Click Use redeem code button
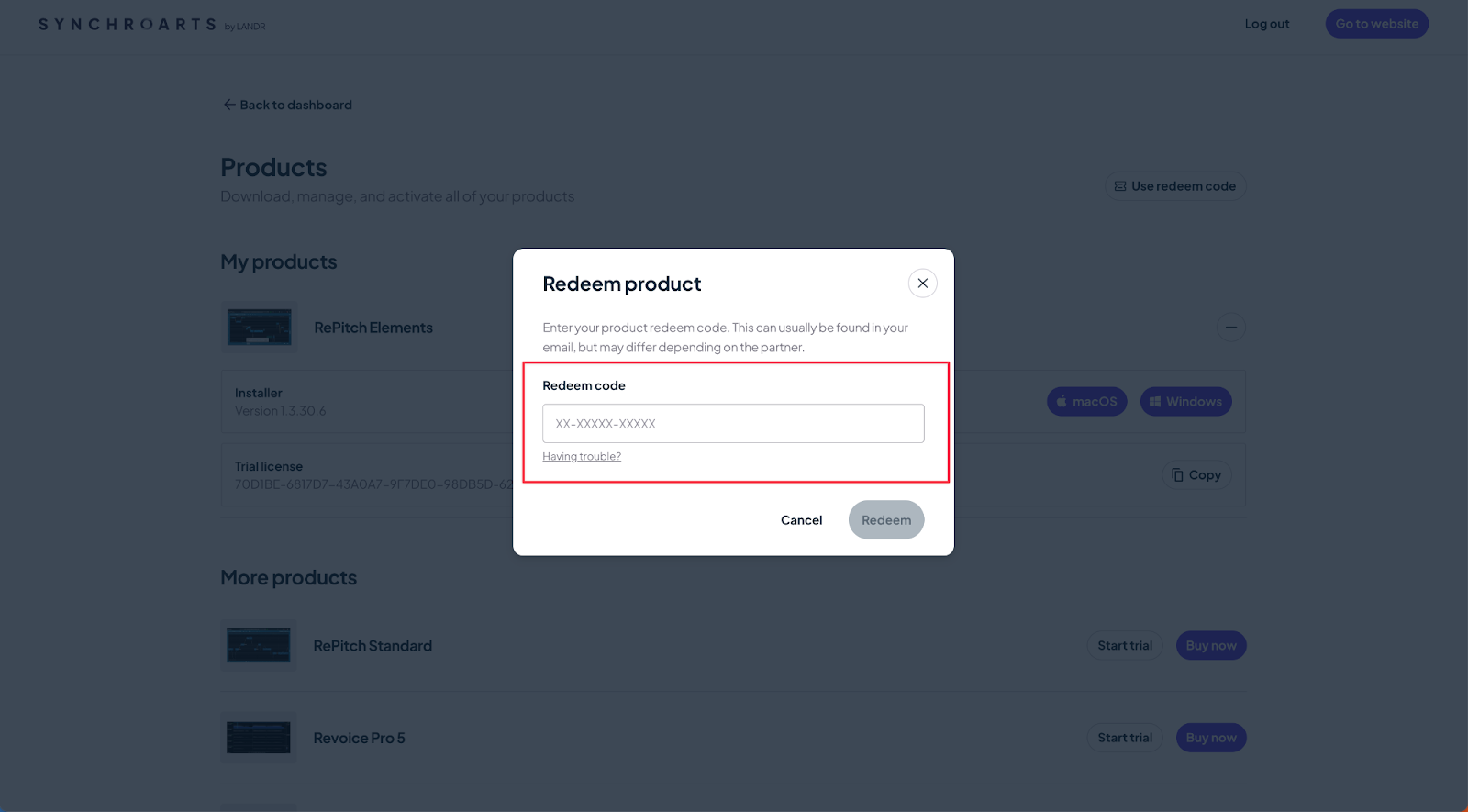Image resolution: width=1468 pixels, height=812 pixels. click(x=1174, y=186)
